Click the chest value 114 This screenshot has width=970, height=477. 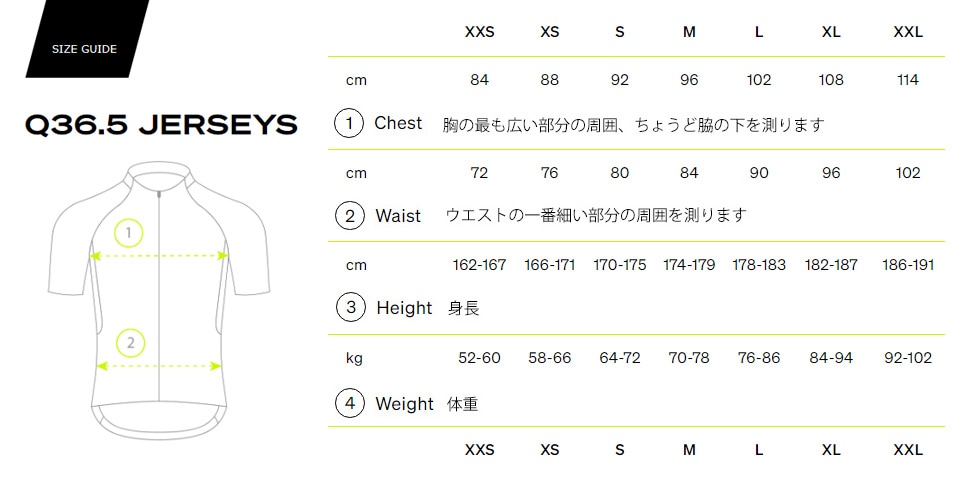point(907,80)
